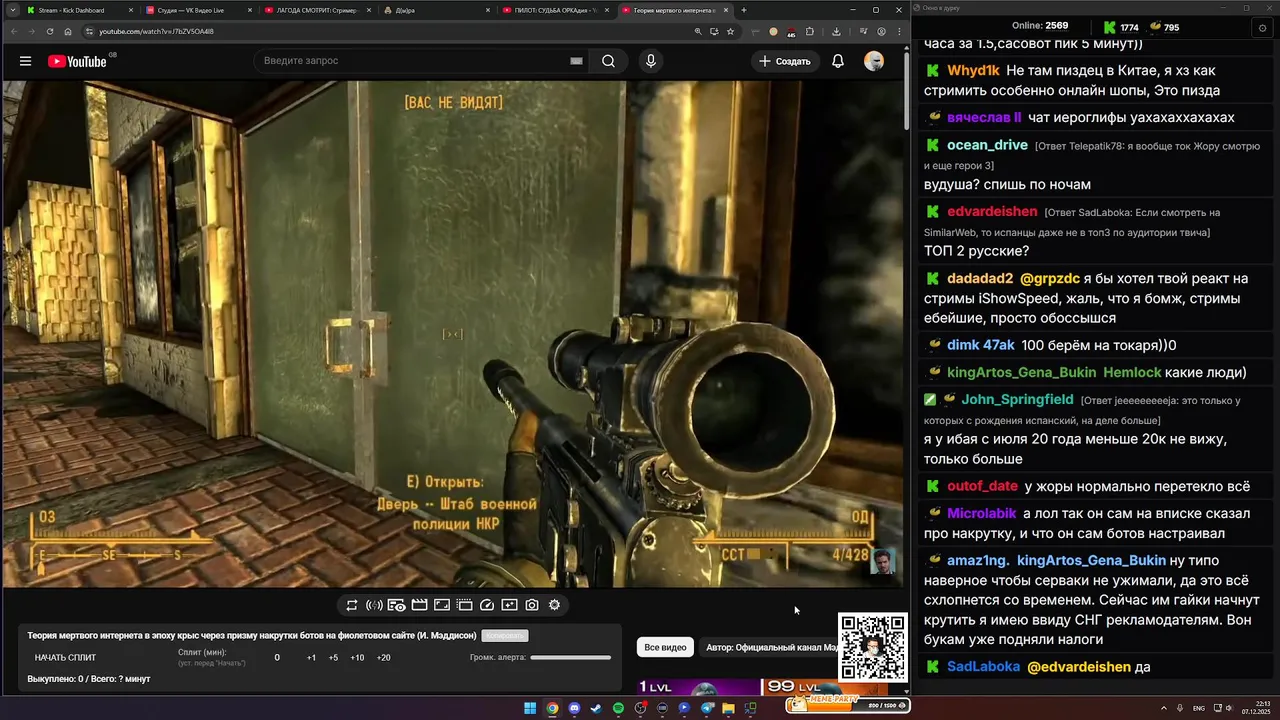Viewport: 1280px width, 720px height.
Task: Click the dashed-frame icon in video toolbar
Action: coord(464,605)
